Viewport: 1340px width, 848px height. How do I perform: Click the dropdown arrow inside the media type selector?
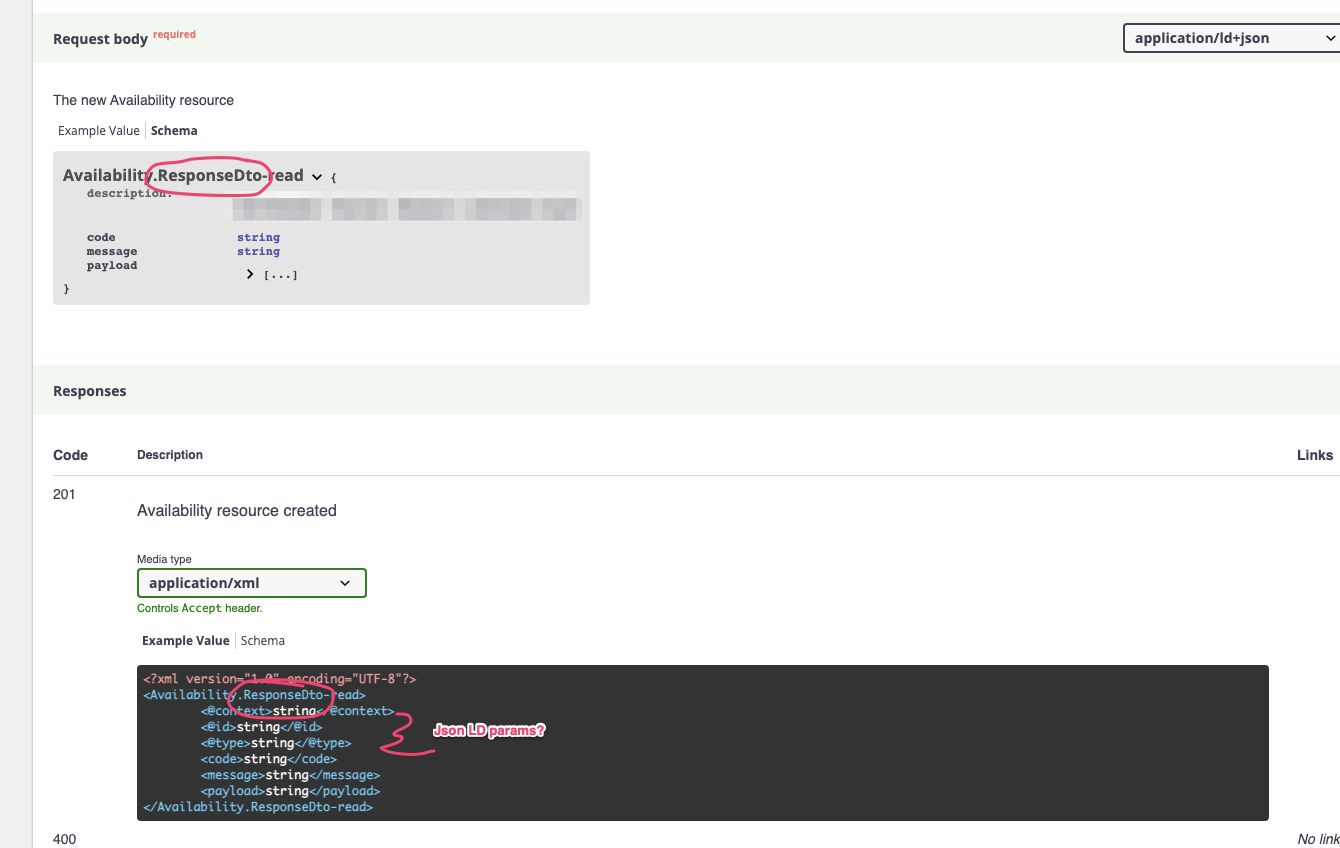(x=346, y=582)
